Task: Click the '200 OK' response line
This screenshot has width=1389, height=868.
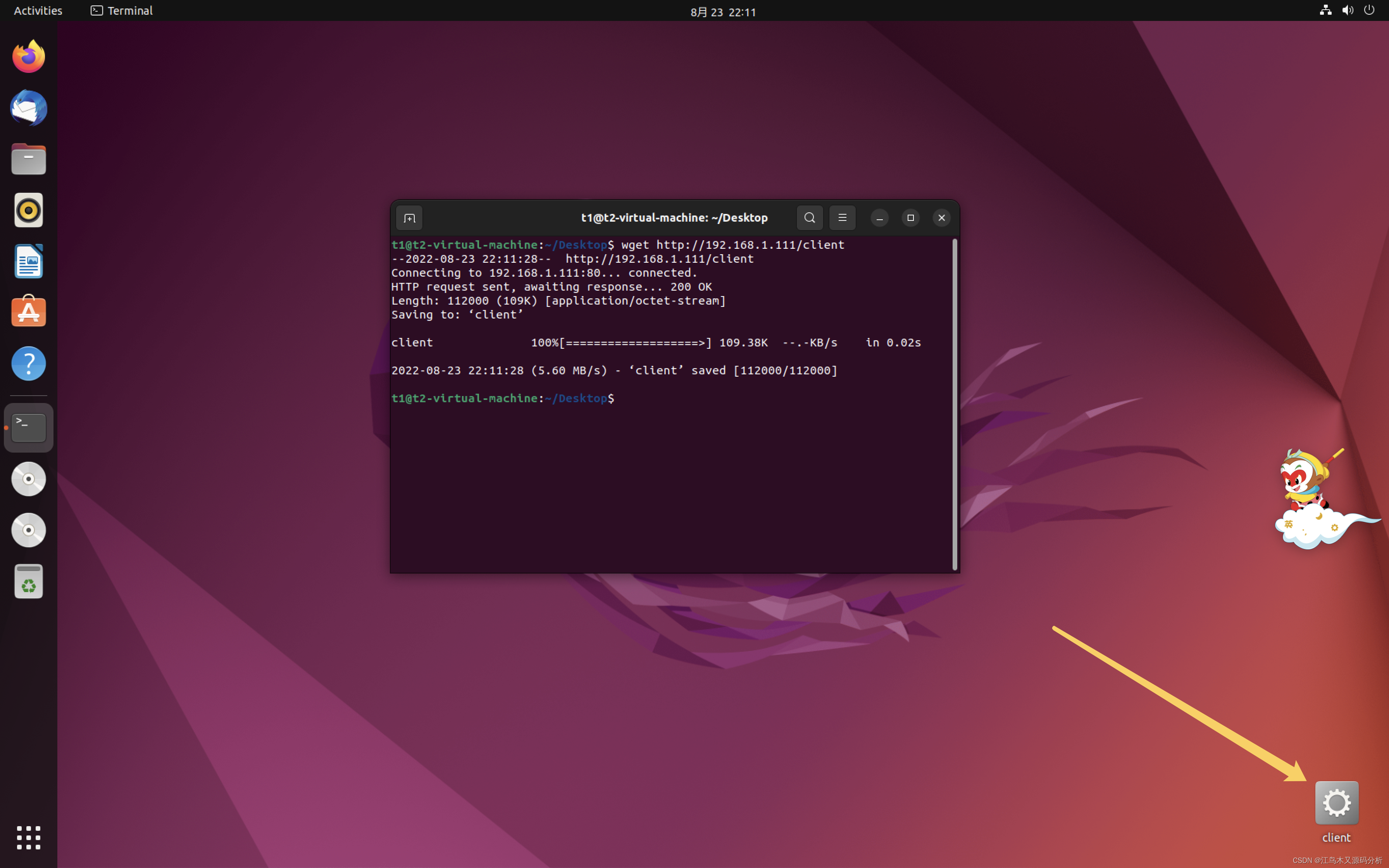Action: [551, 287]
